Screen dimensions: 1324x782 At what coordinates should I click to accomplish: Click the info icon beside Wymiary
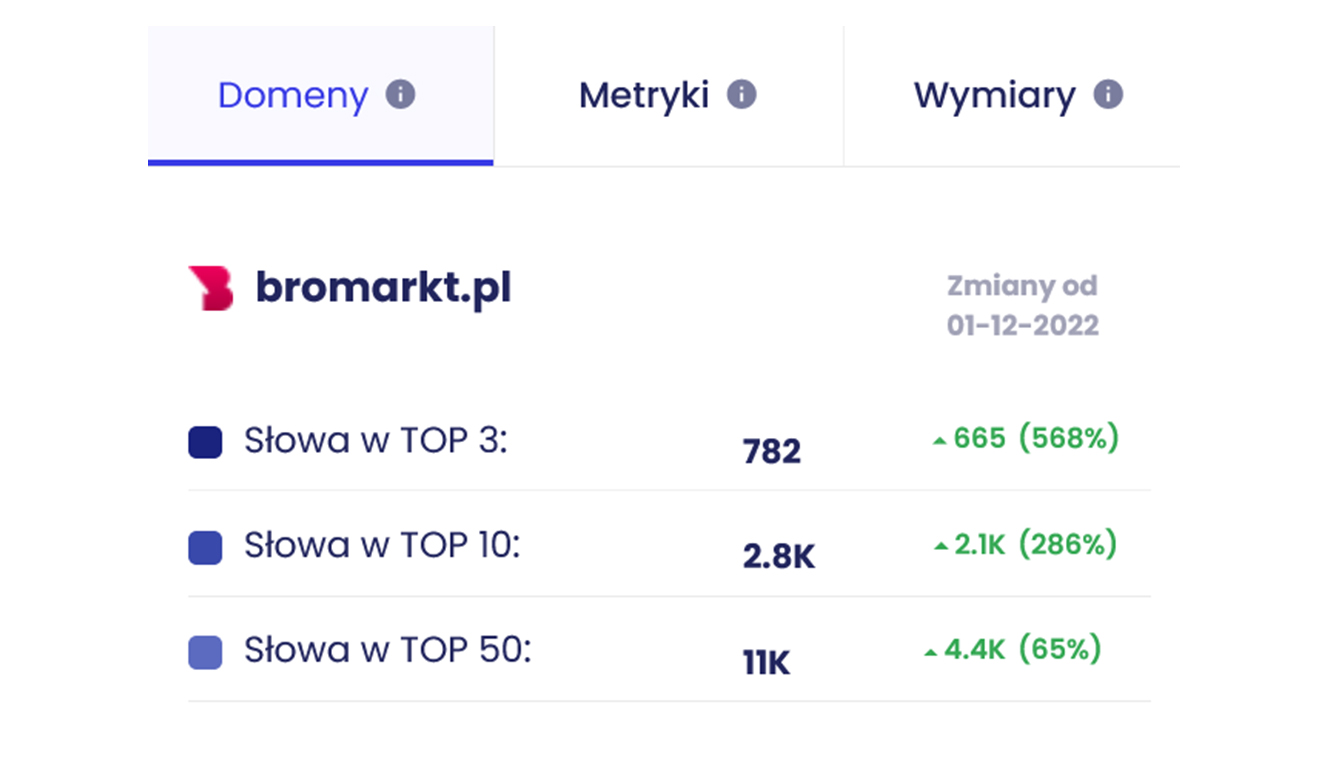[x=1108, y=95]
